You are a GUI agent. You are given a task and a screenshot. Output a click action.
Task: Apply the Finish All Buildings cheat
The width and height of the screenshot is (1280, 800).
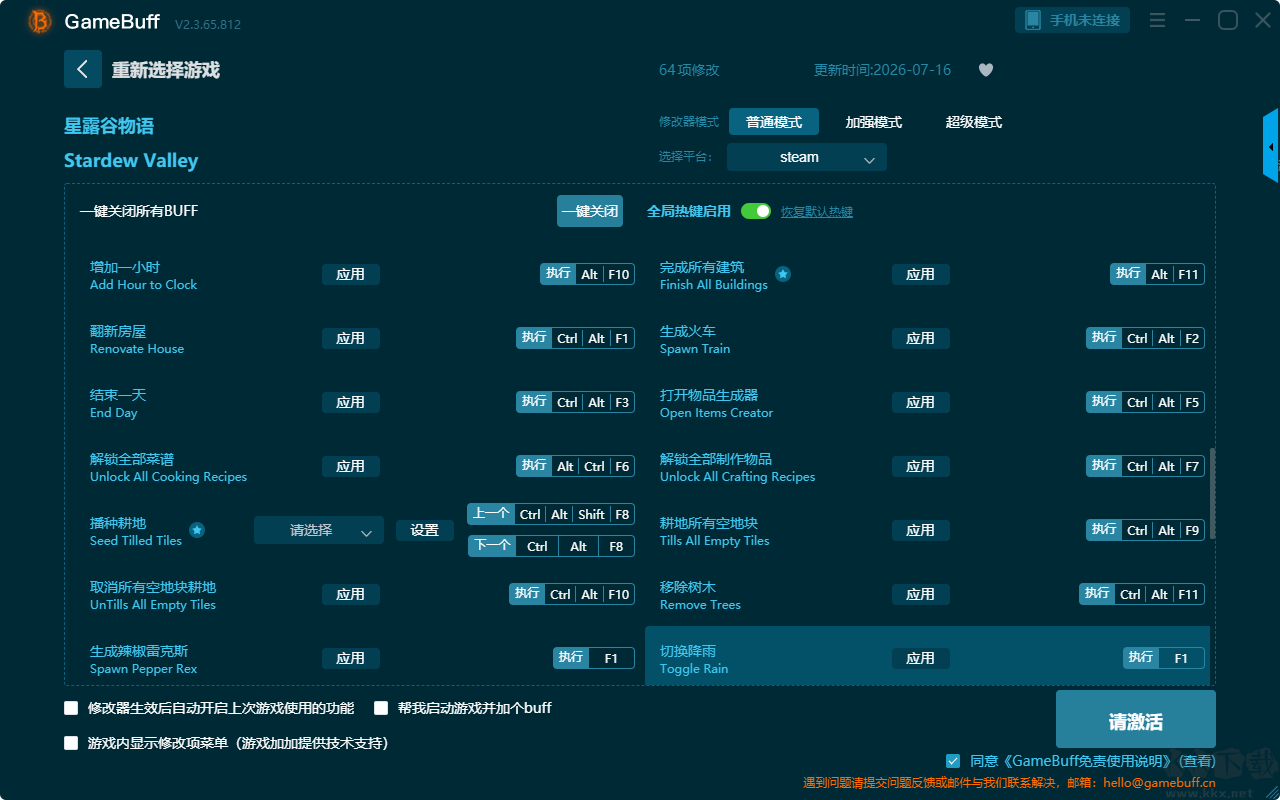coord(921,274)
